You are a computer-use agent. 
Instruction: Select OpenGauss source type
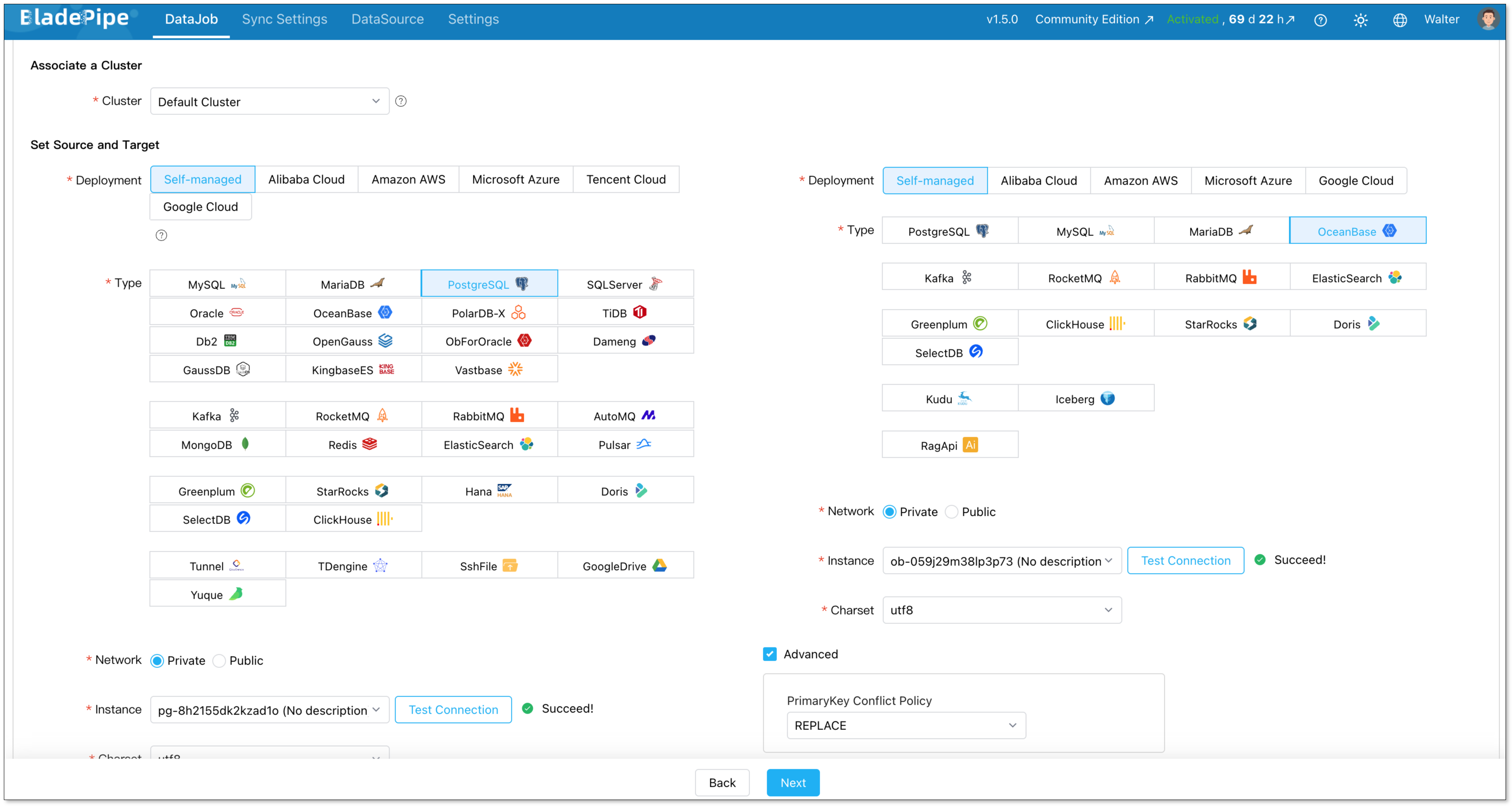click(353, 341)
